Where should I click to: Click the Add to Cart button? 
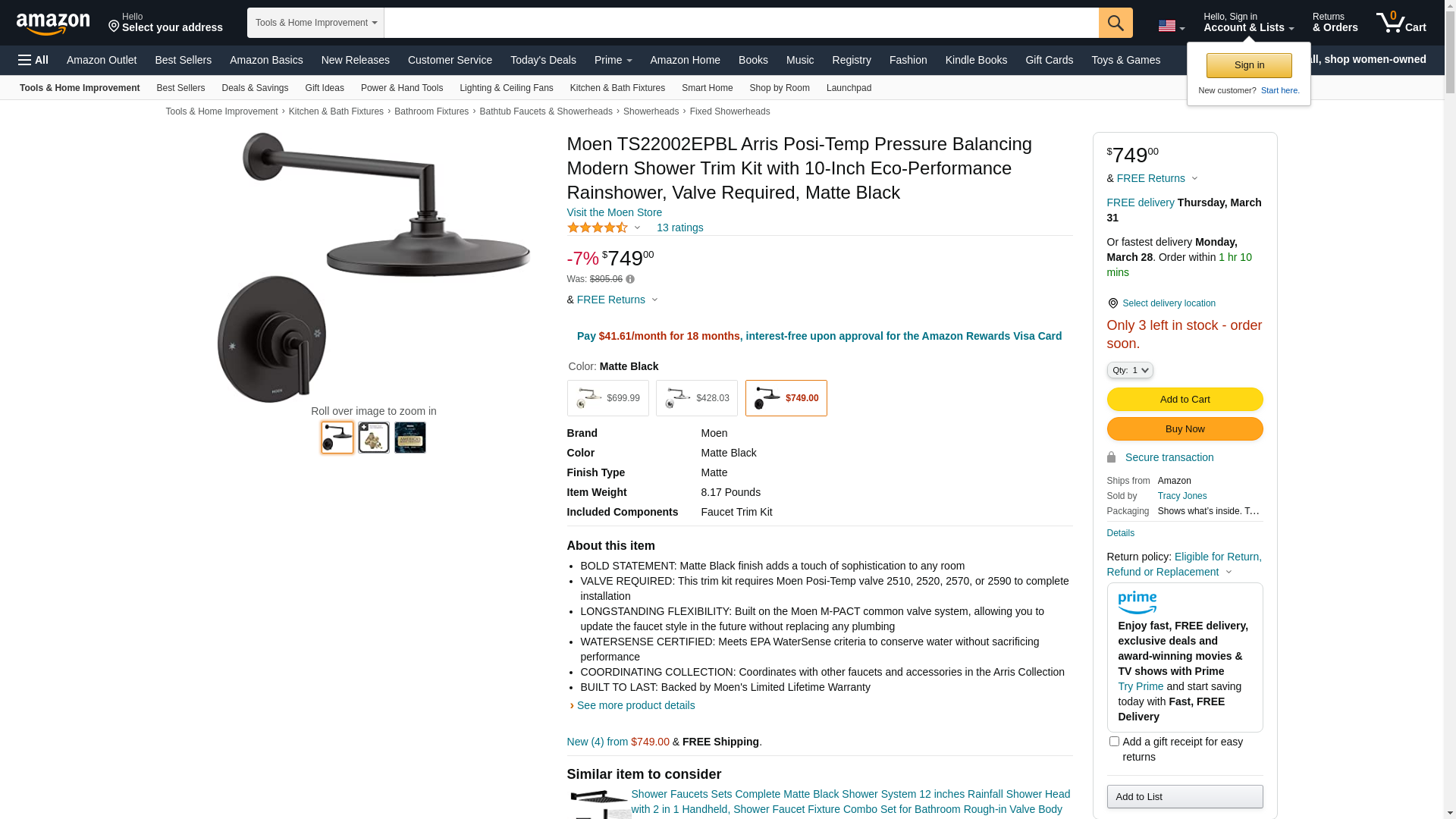coord(1185,399)
